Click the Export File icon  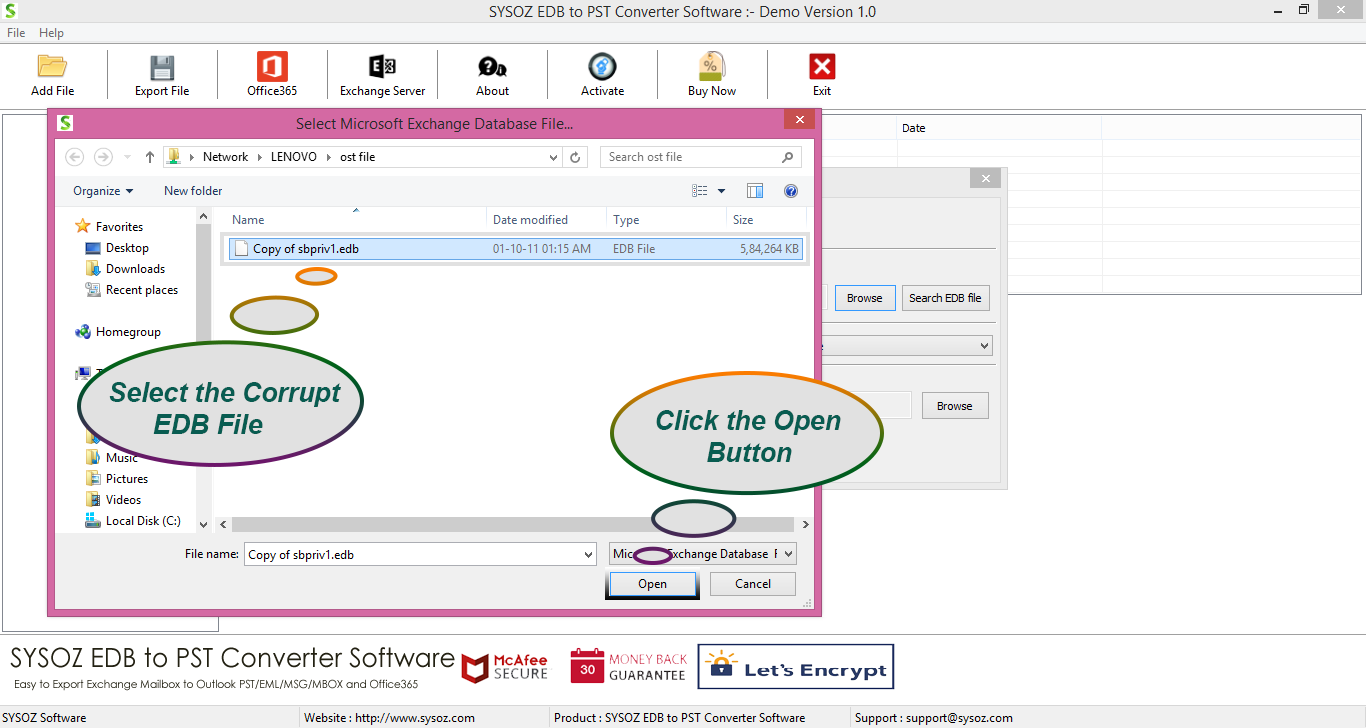point(162,67)
